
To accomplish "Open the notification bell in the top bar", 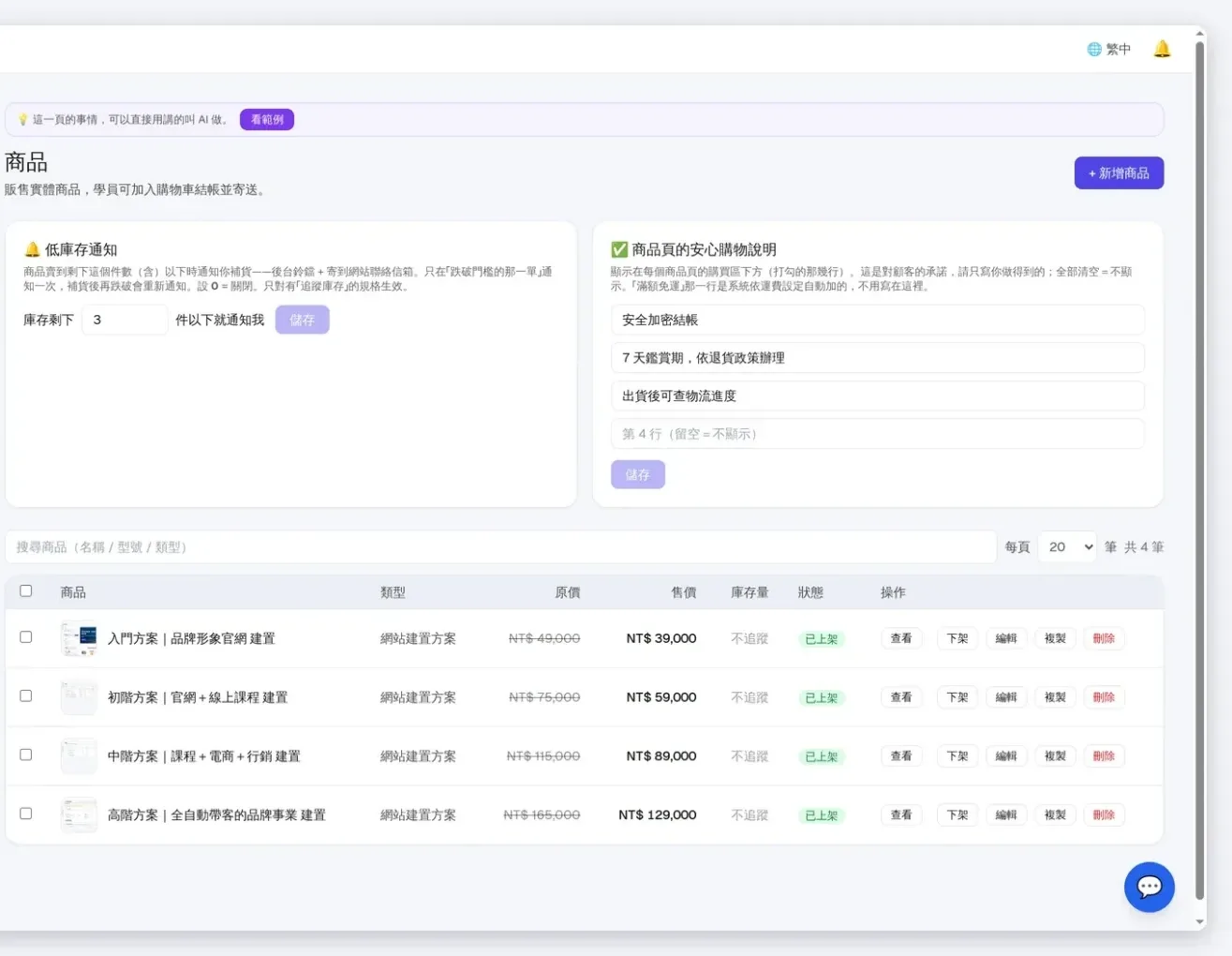I will tap(1162, 49).
